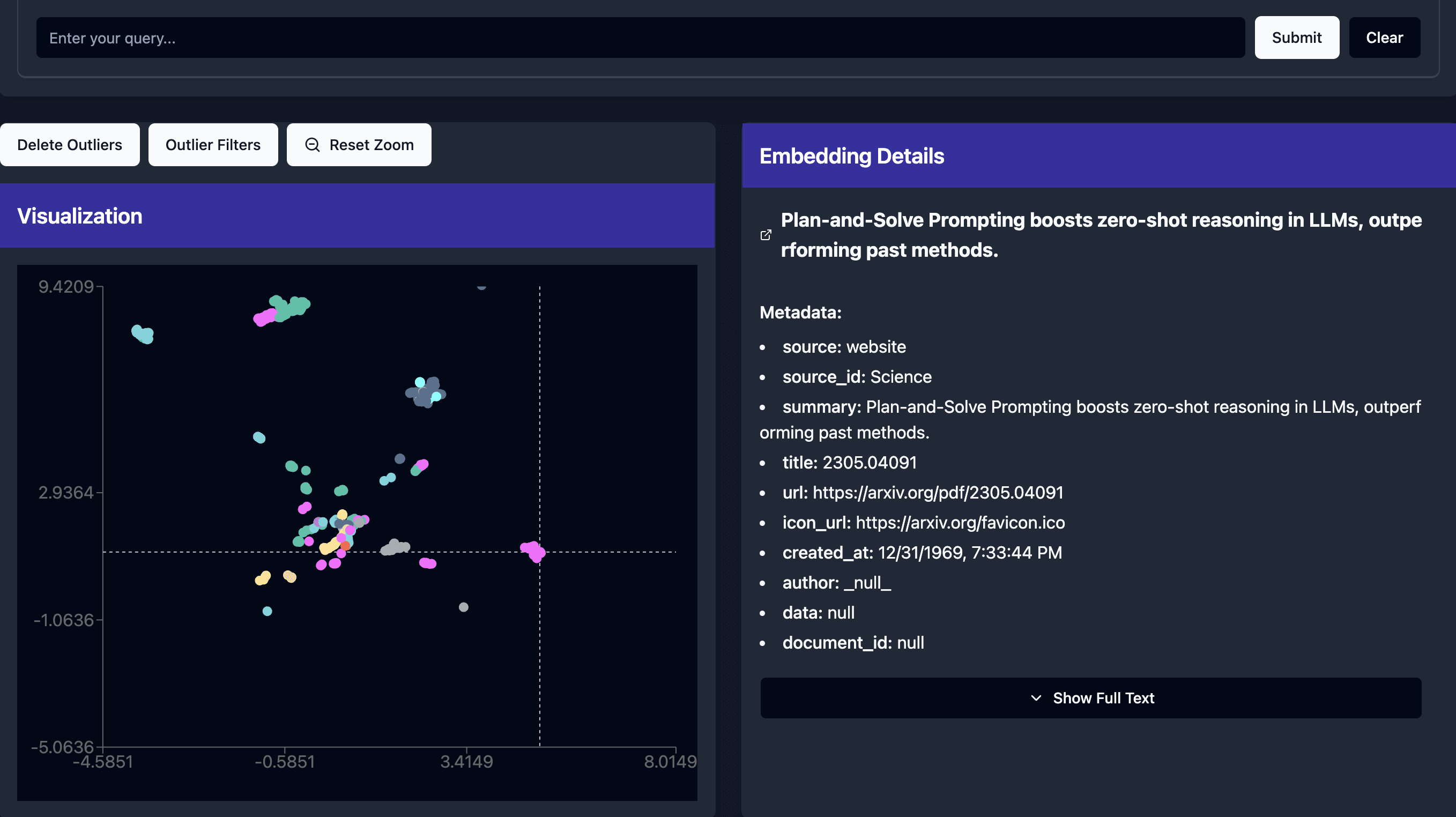
Task: Select the highlighted magenta cluster at crosshair
Action: (533, 551)
